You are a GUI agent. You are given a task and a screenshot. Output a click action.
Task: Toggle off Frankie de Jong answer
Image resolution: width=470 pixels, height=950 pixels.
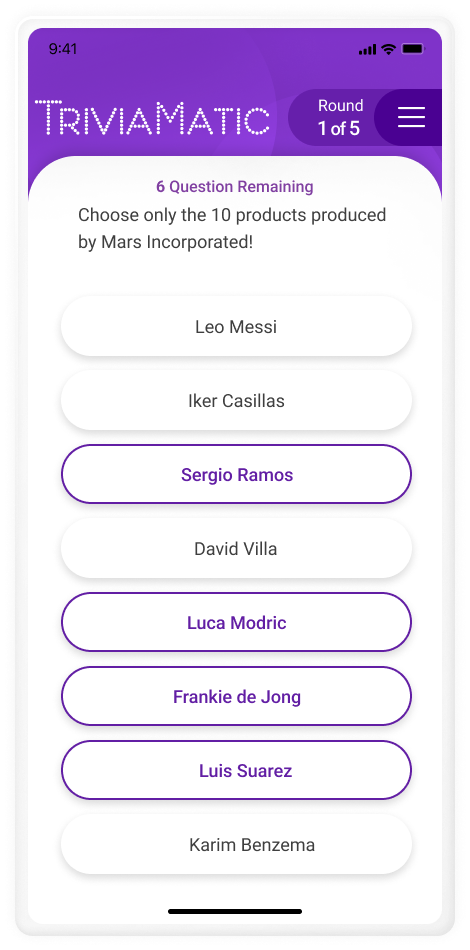(236, 696)
